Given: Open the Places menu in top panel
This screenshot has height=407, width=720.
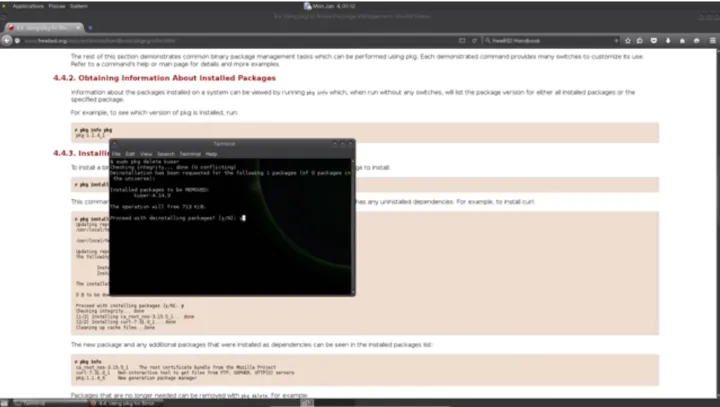Looking at the screenshot, I should pyautogui.click(x=57, y=5).
